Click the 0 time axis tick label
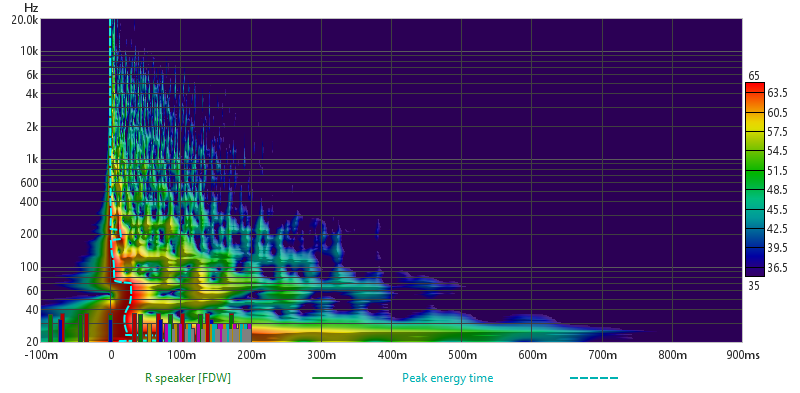This screenshot has width=800, height=393. (111, 355)
